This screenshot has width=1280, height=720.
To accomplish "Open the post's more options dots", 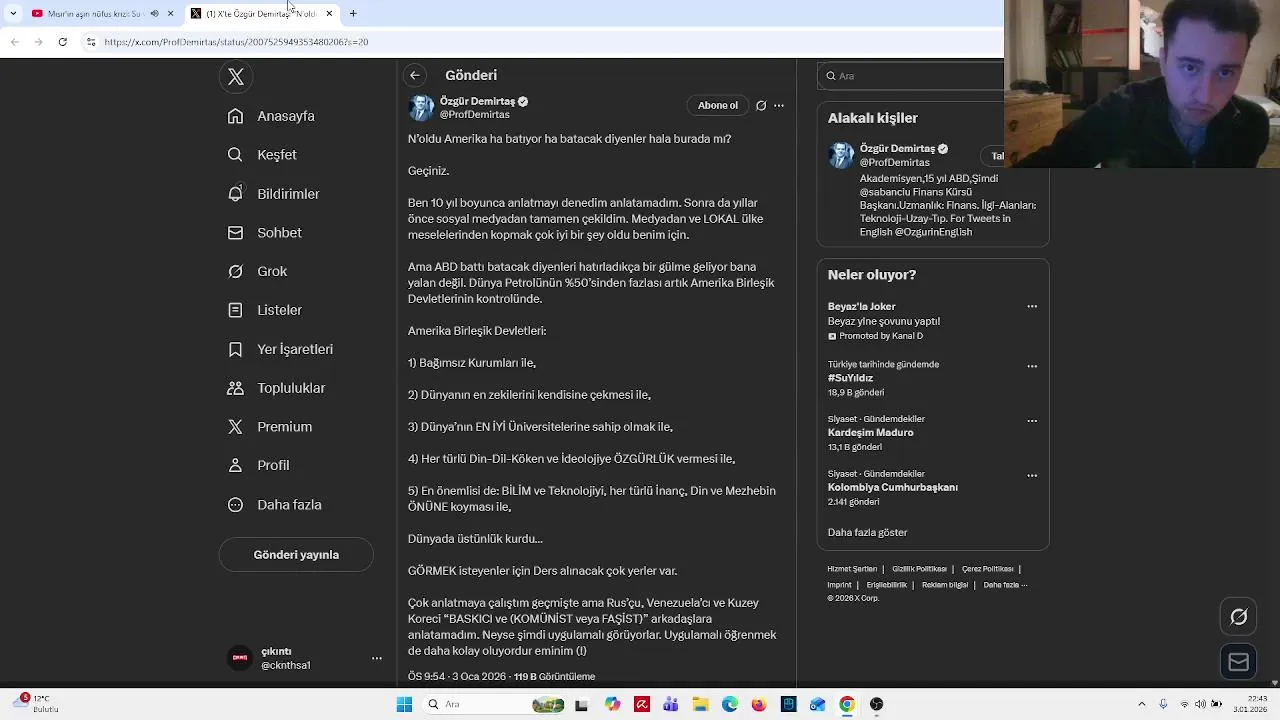I will [x=779, y=105].
